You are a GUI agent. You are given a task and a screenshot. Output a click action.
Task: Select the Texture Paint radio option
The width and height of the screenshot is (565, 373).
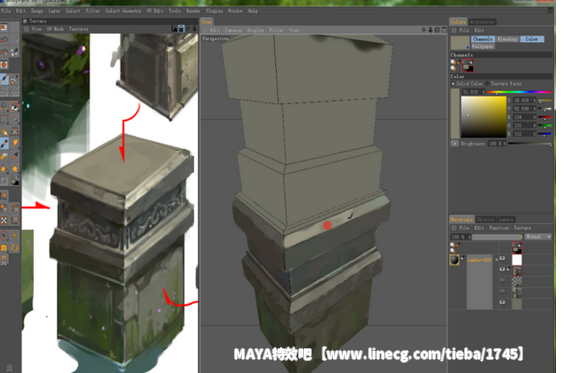click(x=488, y=84)
